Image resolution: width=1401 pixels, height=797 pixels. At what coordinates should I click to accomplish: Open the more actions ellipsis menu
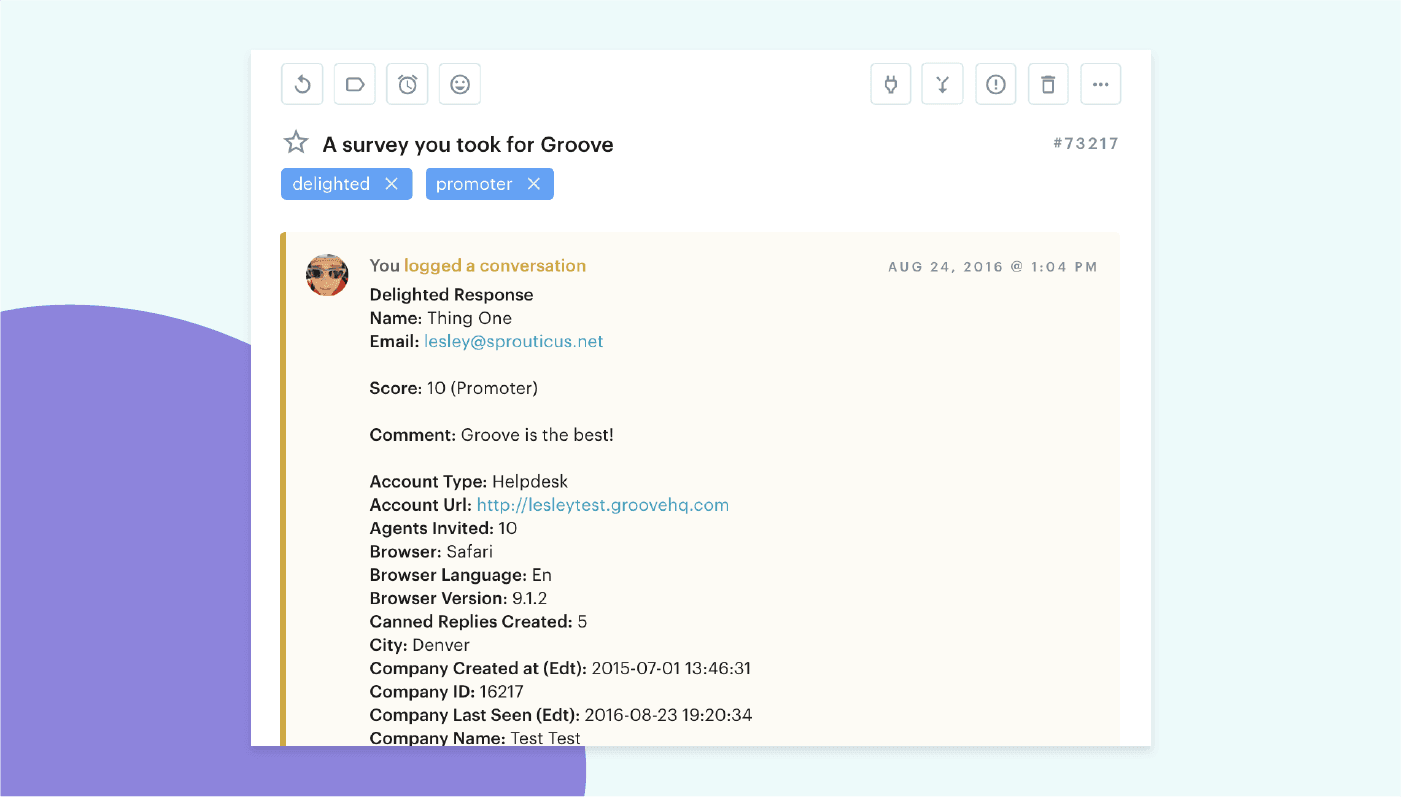coord(1100,84)
